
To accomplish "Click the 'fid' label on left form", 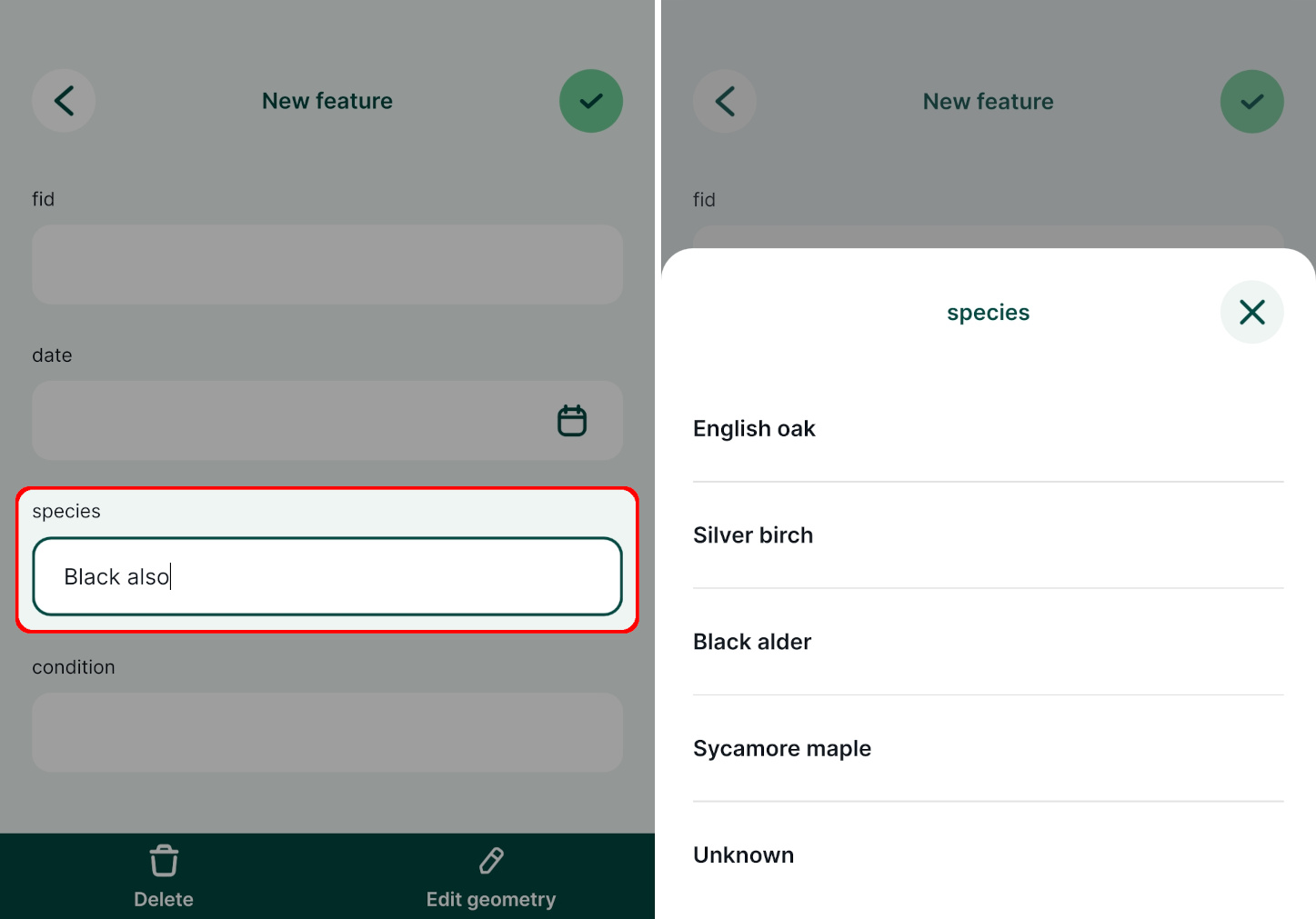I will pyautogui.click(x=44, y=199).
